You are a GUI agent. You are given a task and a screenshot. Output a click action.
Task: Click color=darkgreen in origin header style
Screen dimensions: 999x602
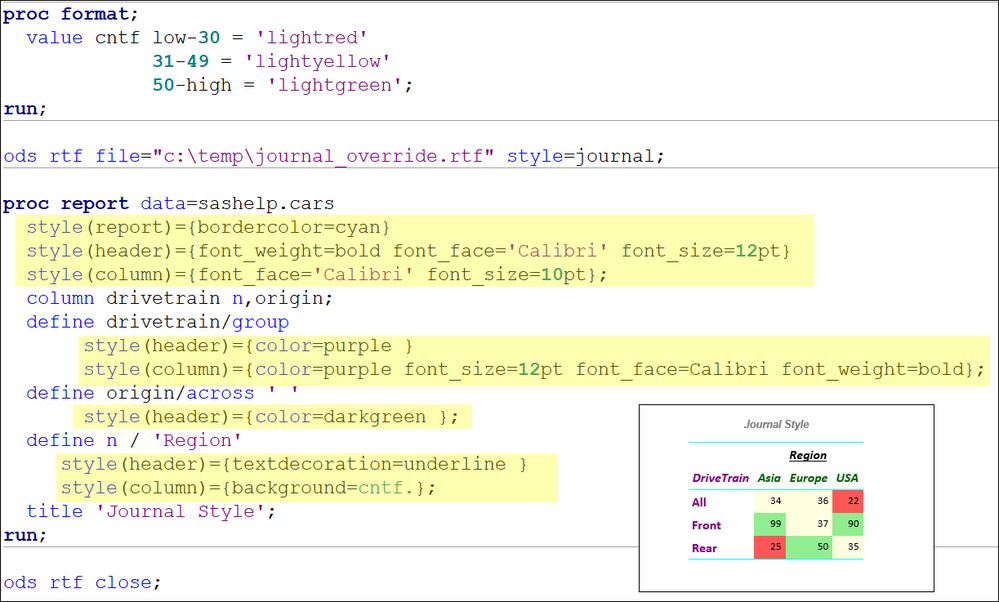341,417
